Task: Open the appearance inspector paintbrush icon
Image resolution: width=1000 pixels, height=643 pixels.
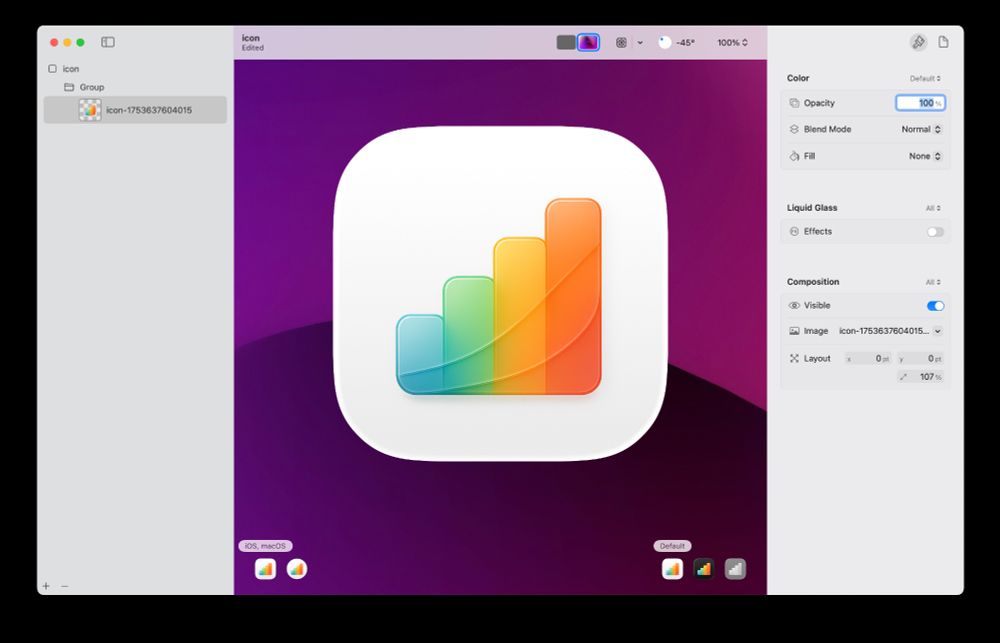Action: click(x=918, y=42)
